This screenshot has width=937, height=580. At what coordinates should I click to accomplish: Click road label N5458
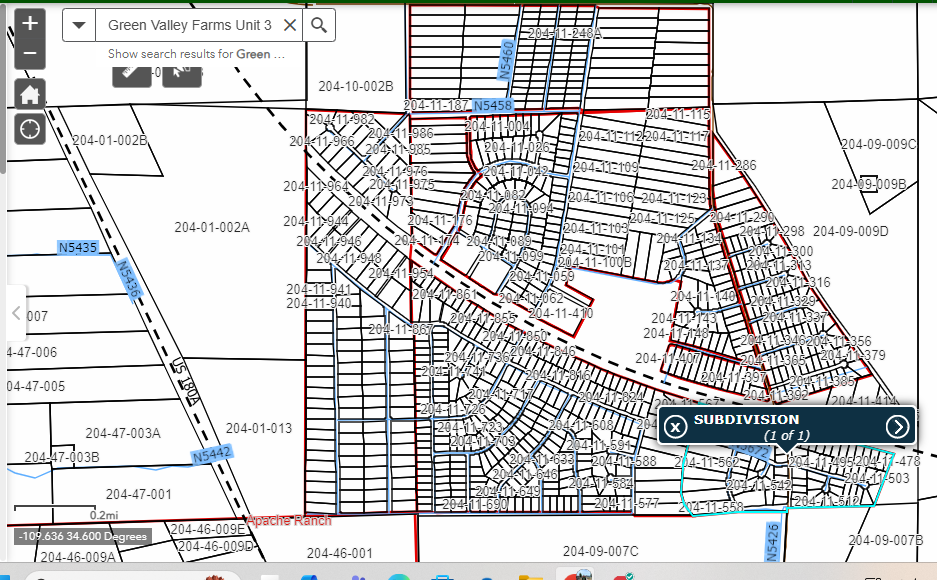492,106
